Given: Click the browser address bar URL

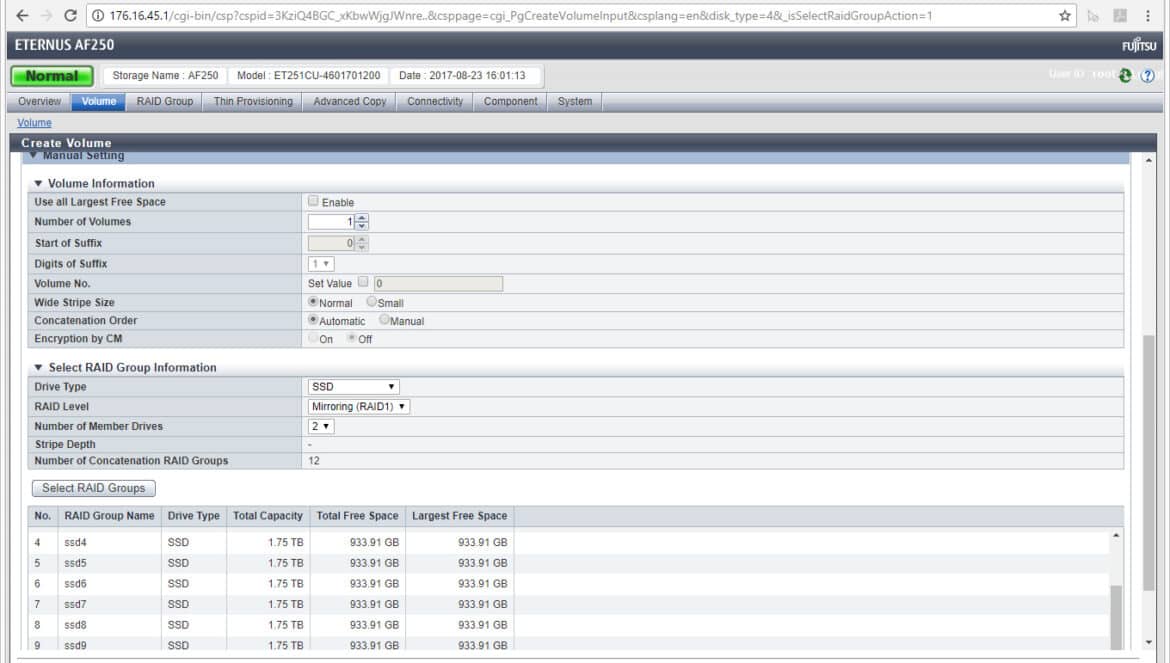Looking at the screenshot, I should [x=521, y=16].
